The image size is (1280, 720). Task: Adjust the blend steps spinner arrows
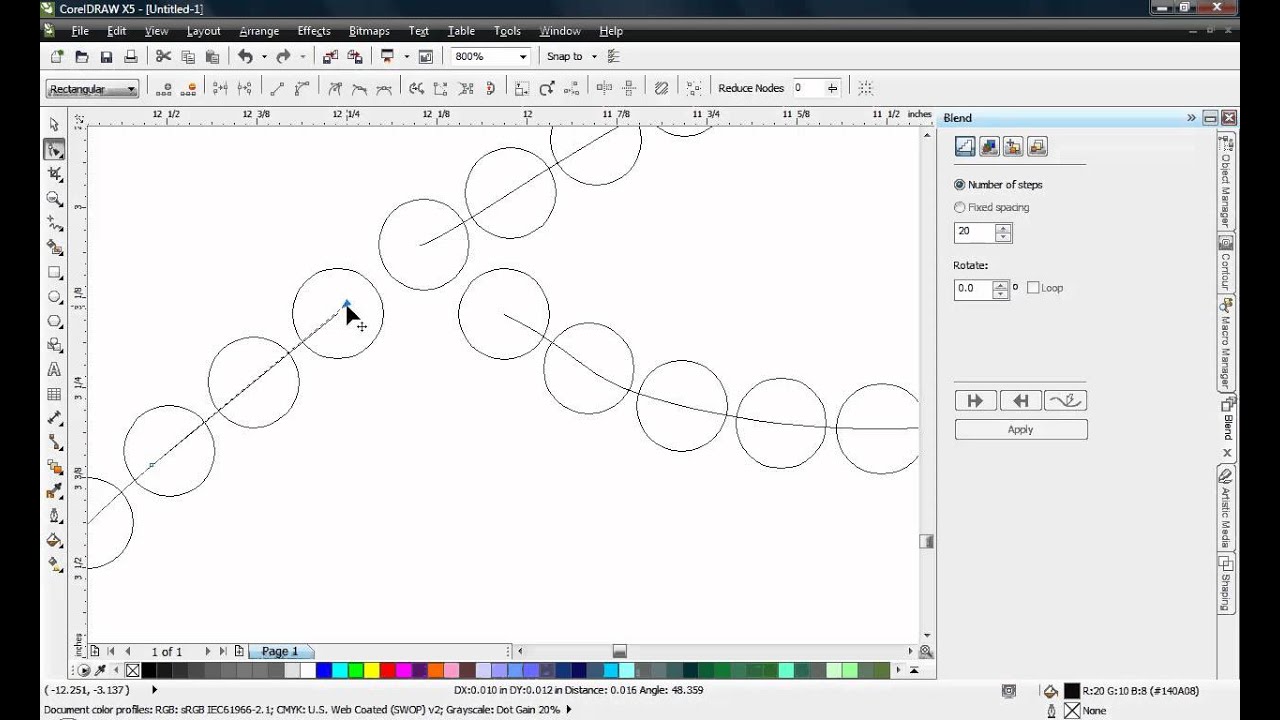point(1003,232)
